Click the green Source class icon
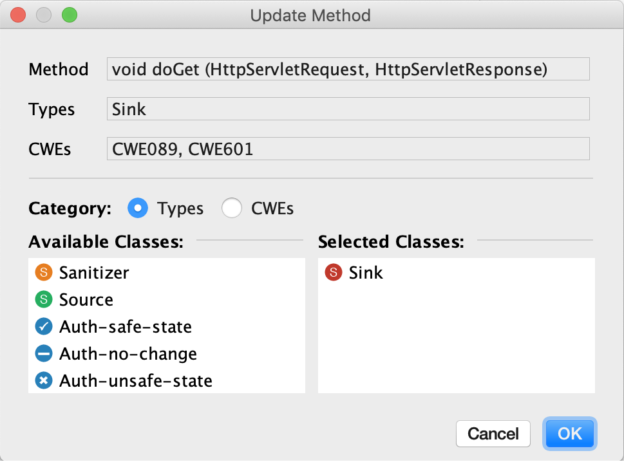The image size is (624, 462). [x=44, y=300]
